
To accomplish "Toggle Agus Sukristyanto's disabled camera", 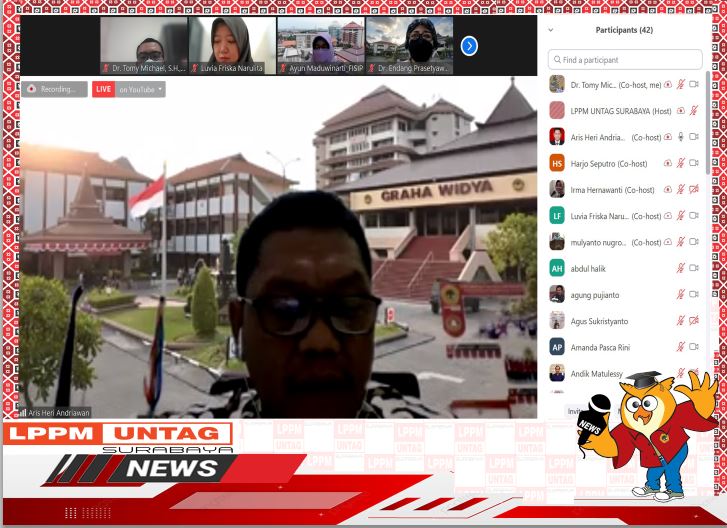I will tap(694, 320).
